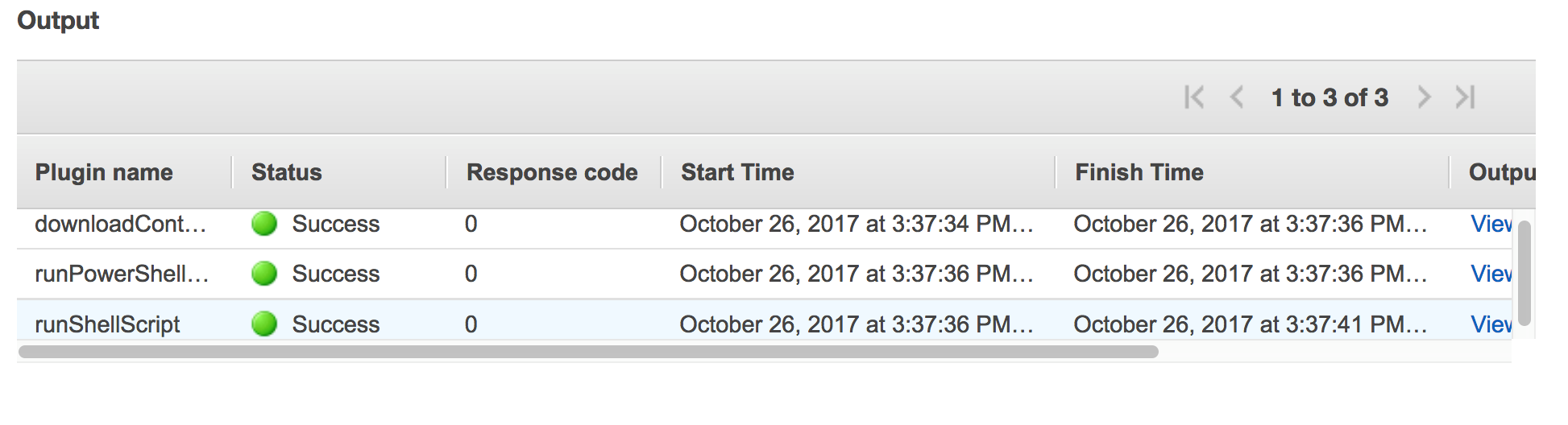Click the vertical scrollbar beside output rows
The height and width of the screenshot is (425, 1568).
(x=1524, y=273)
